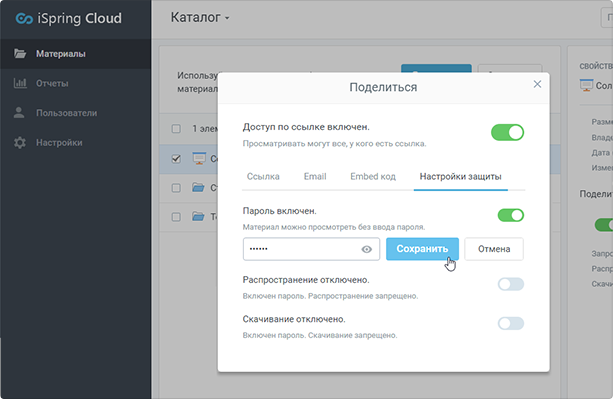Viewport: 615px width, 399px height.
Task: Open the Отчеты sidebar section
Action: (x=75, y=83)
